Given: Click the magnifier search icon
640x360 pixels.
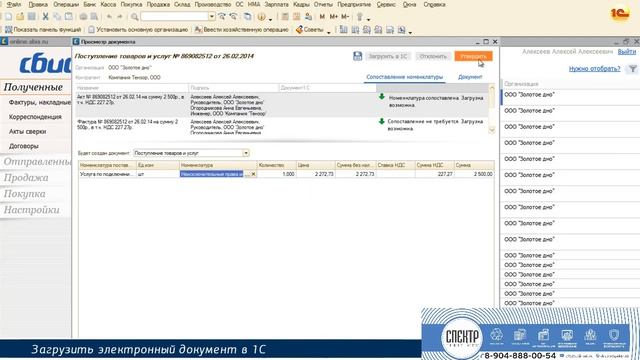Looking at the screenshot, I should click(x=134, y=17).
